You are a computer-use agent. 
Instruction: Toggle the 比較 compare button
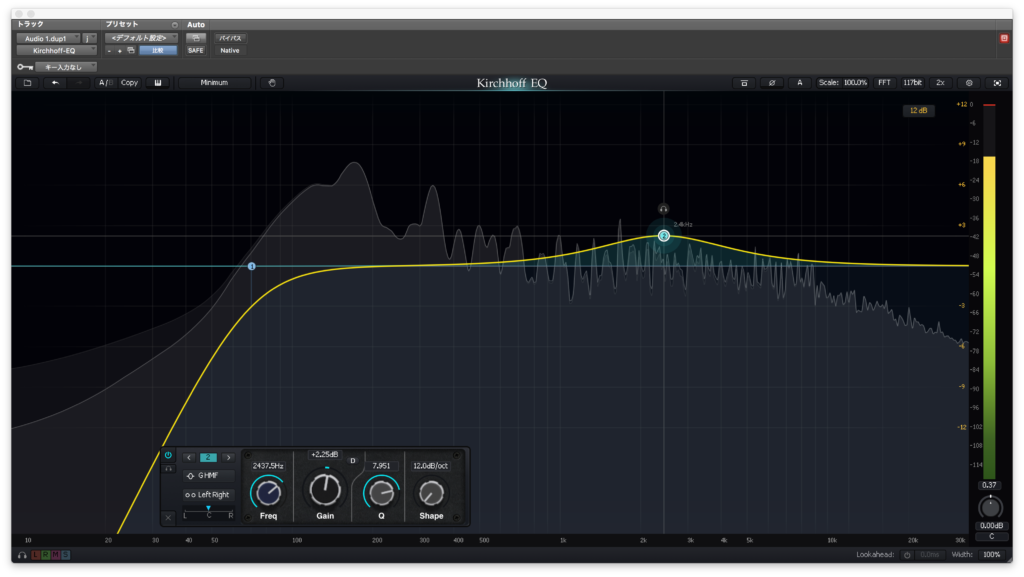pos(158,50)
